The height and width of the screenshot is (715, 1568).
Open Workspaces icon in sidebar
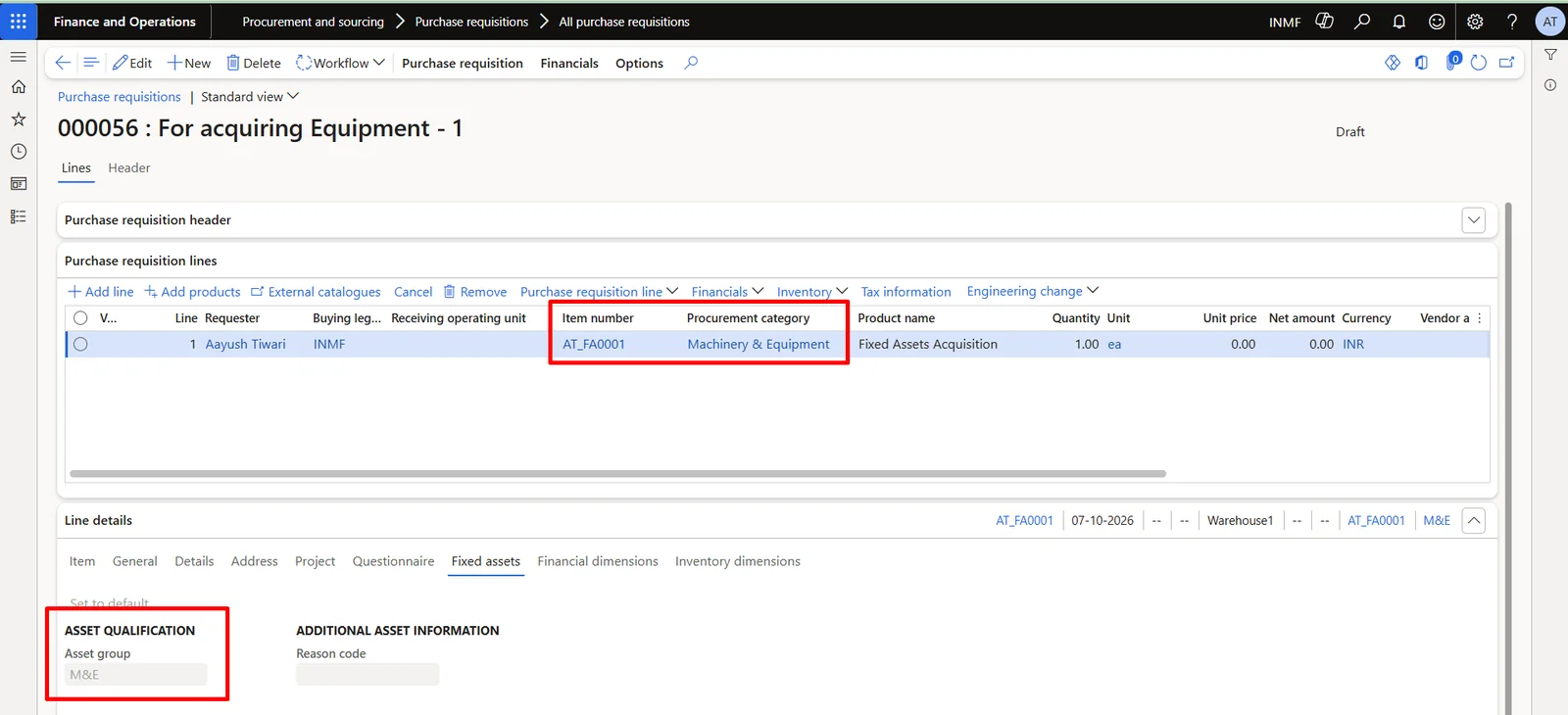coord(18,184)
